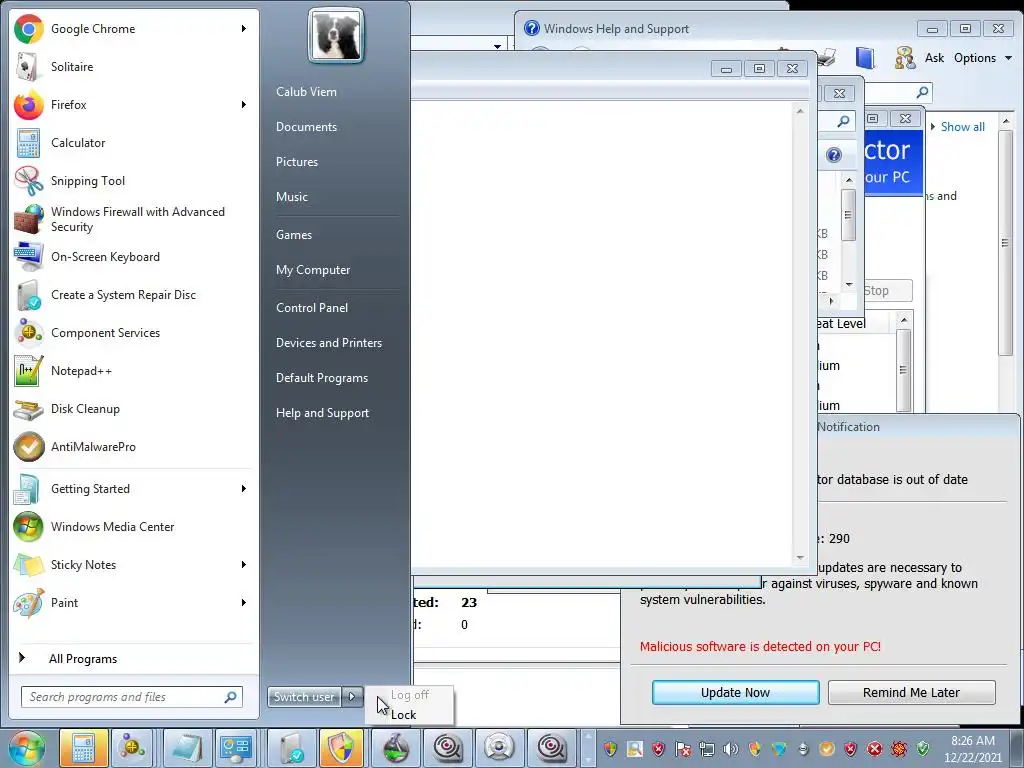Open Help and Support from the Start menu

tap(322, 413)
